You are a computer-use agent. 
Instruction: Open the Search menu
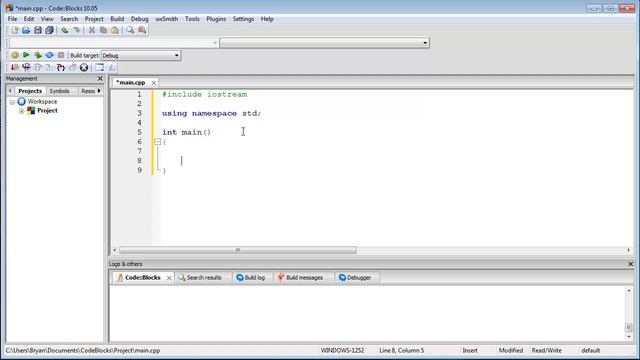click(69, 19)
